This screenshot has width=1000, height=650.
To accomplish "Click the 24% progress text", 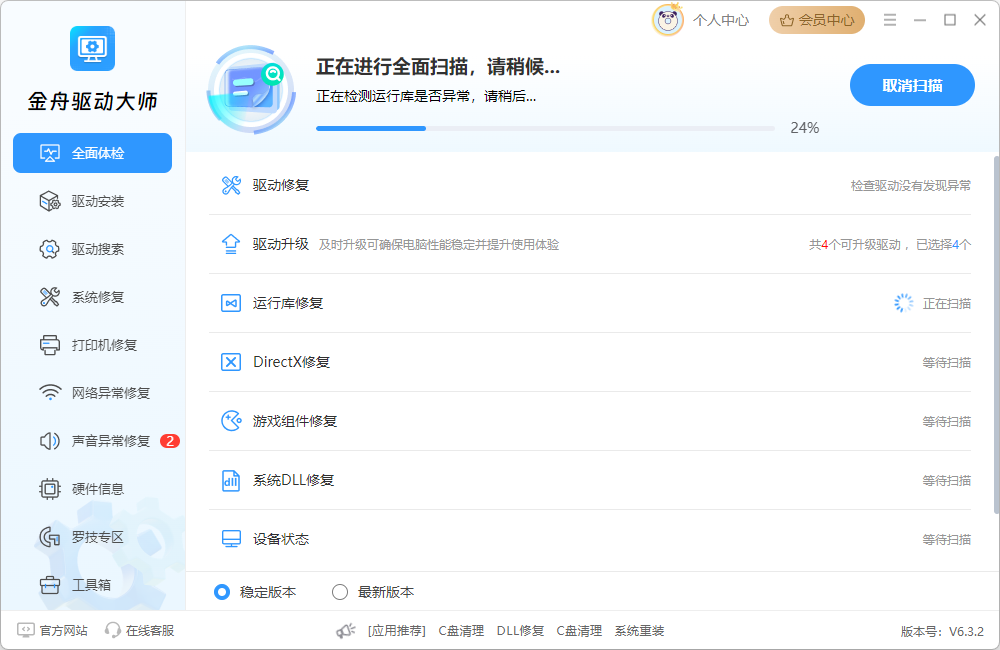I will click(x=805, y=128).
